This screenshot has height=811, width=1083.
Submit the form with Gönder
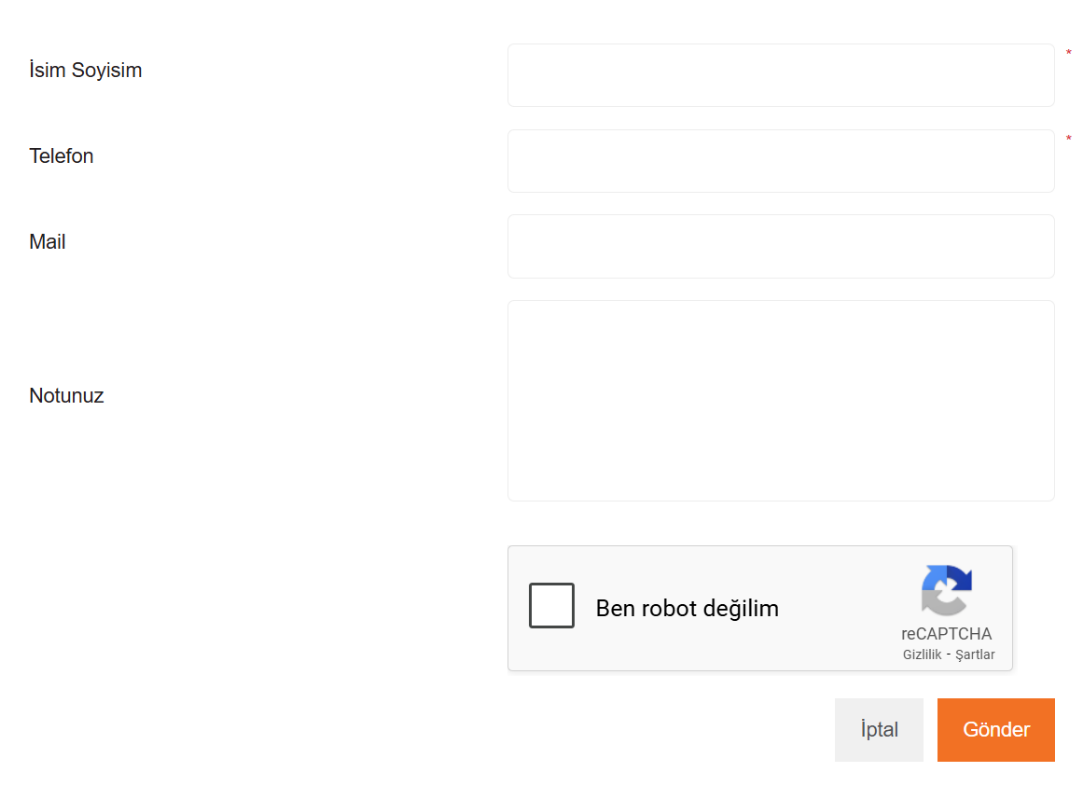click(x=996, y=729)
